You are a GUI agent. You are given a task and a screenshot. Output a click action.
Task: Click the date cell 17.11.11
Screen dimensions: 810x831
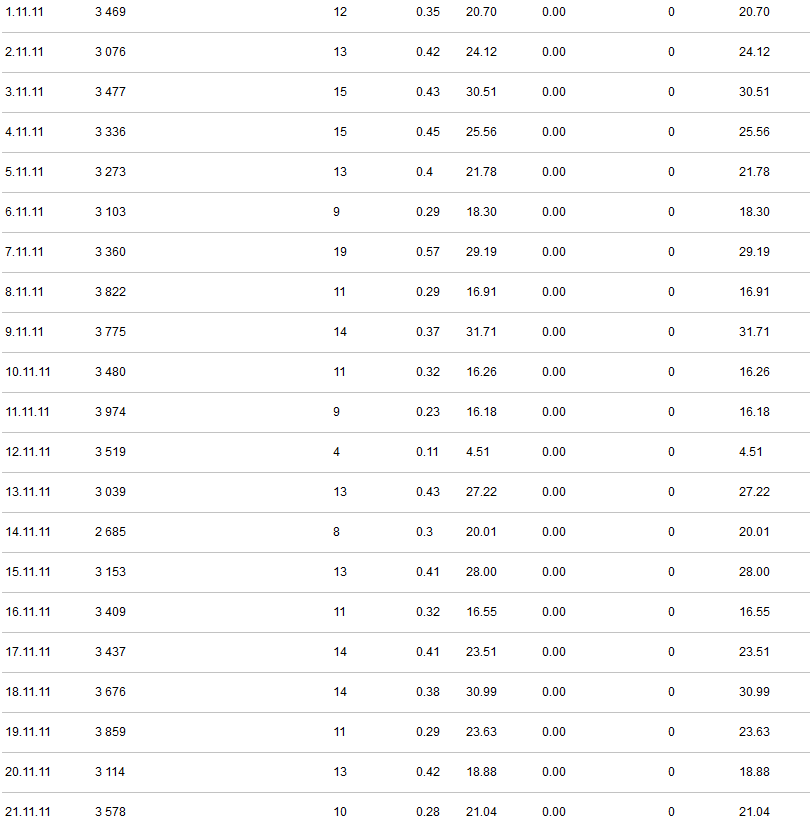pos(27,652)
